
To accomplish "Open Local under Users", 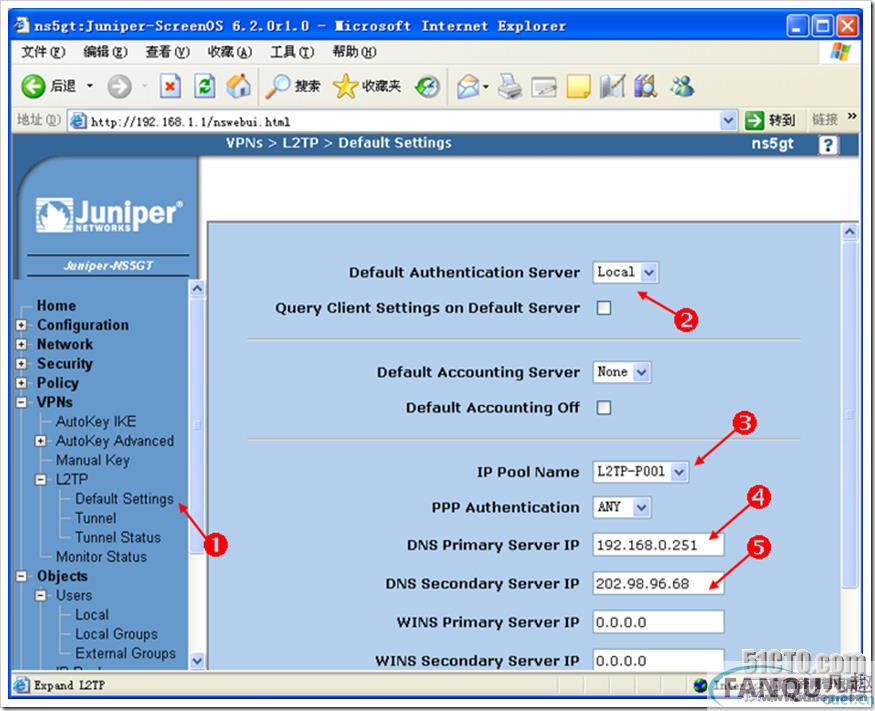I will tap(92, 615).
